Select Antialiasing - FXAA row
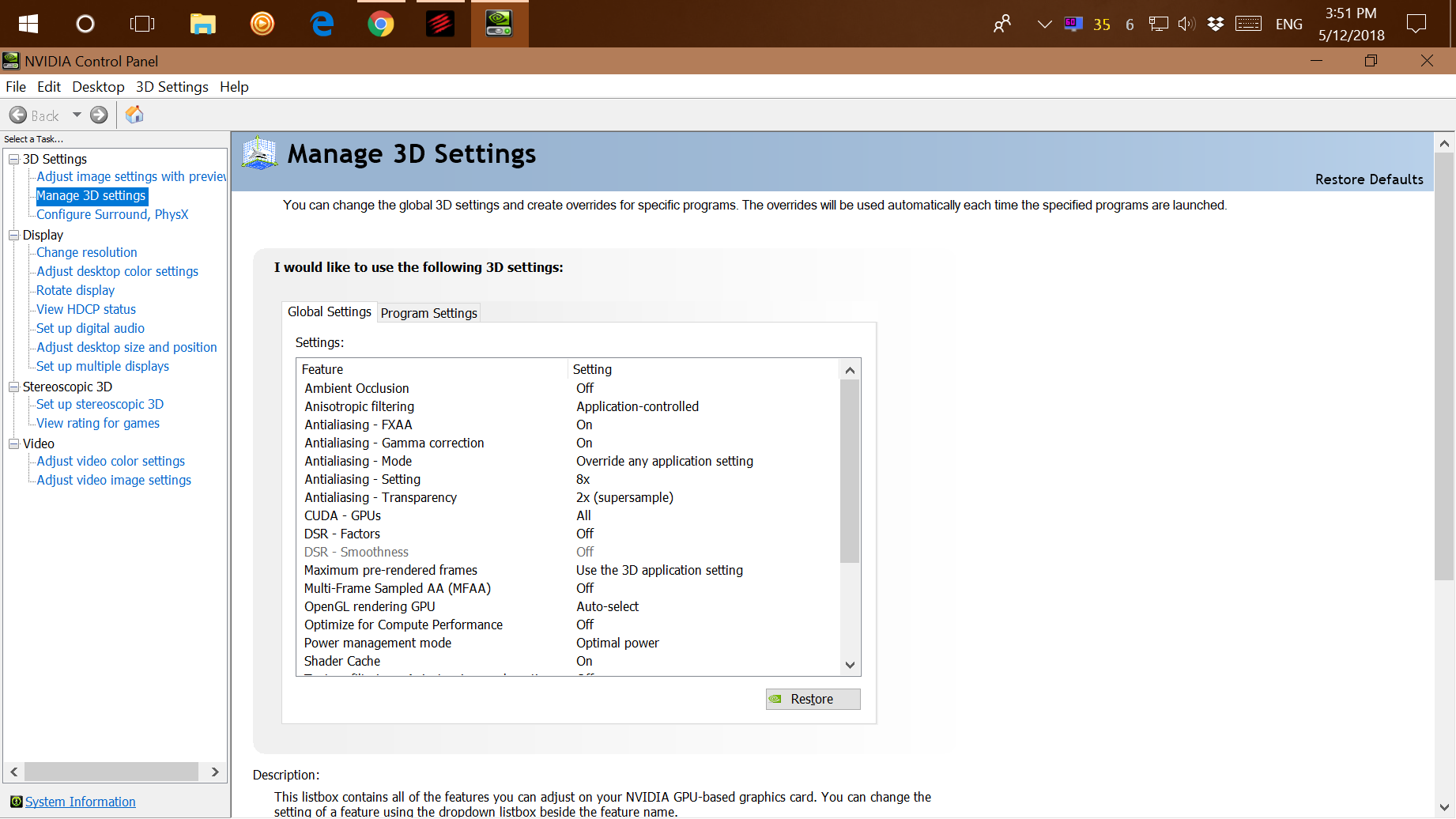This screenshot has height=819, width=1456. point(569,425)
